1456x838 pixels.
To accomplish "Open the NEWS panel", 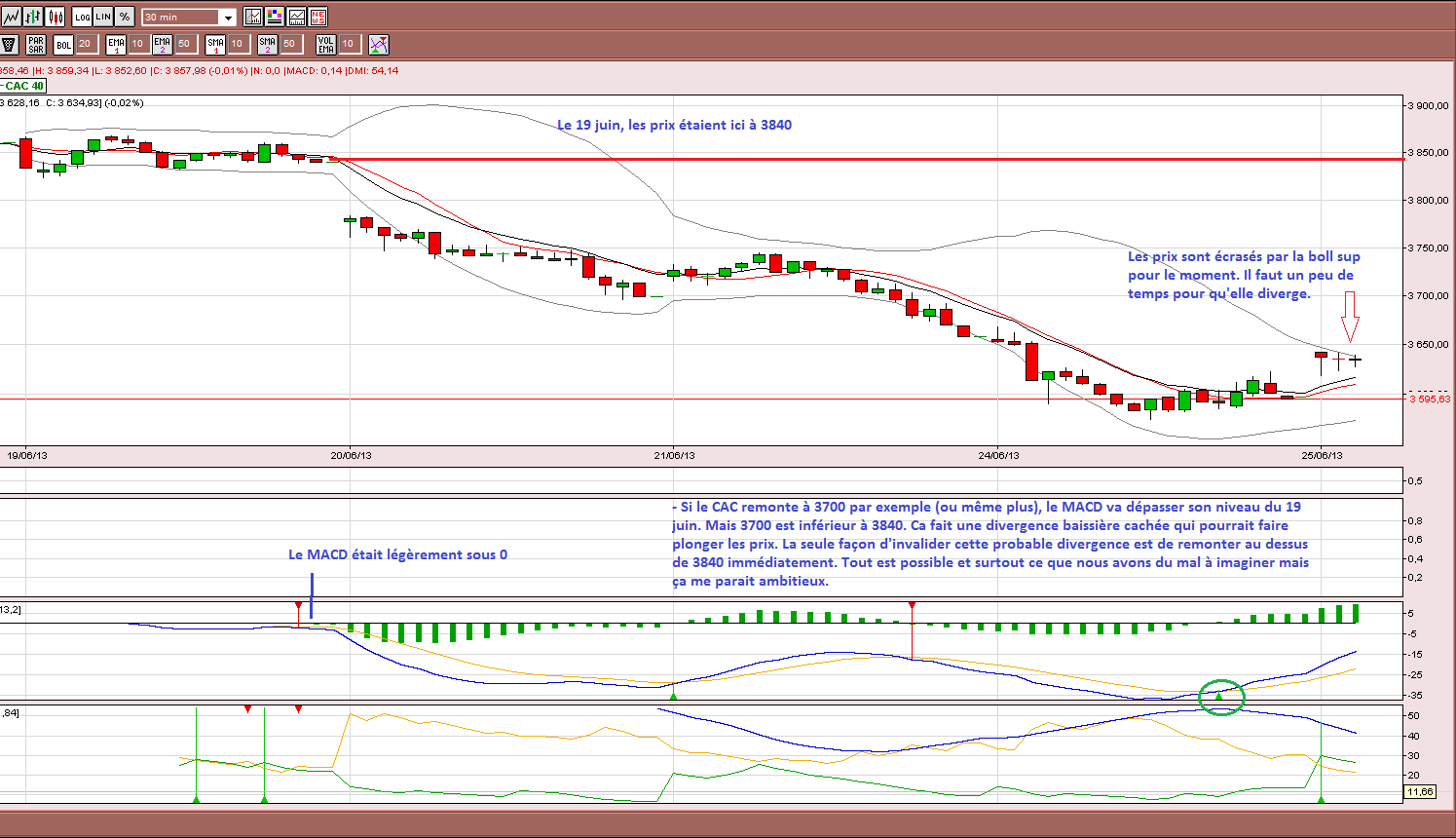I will tap(317, 17).
